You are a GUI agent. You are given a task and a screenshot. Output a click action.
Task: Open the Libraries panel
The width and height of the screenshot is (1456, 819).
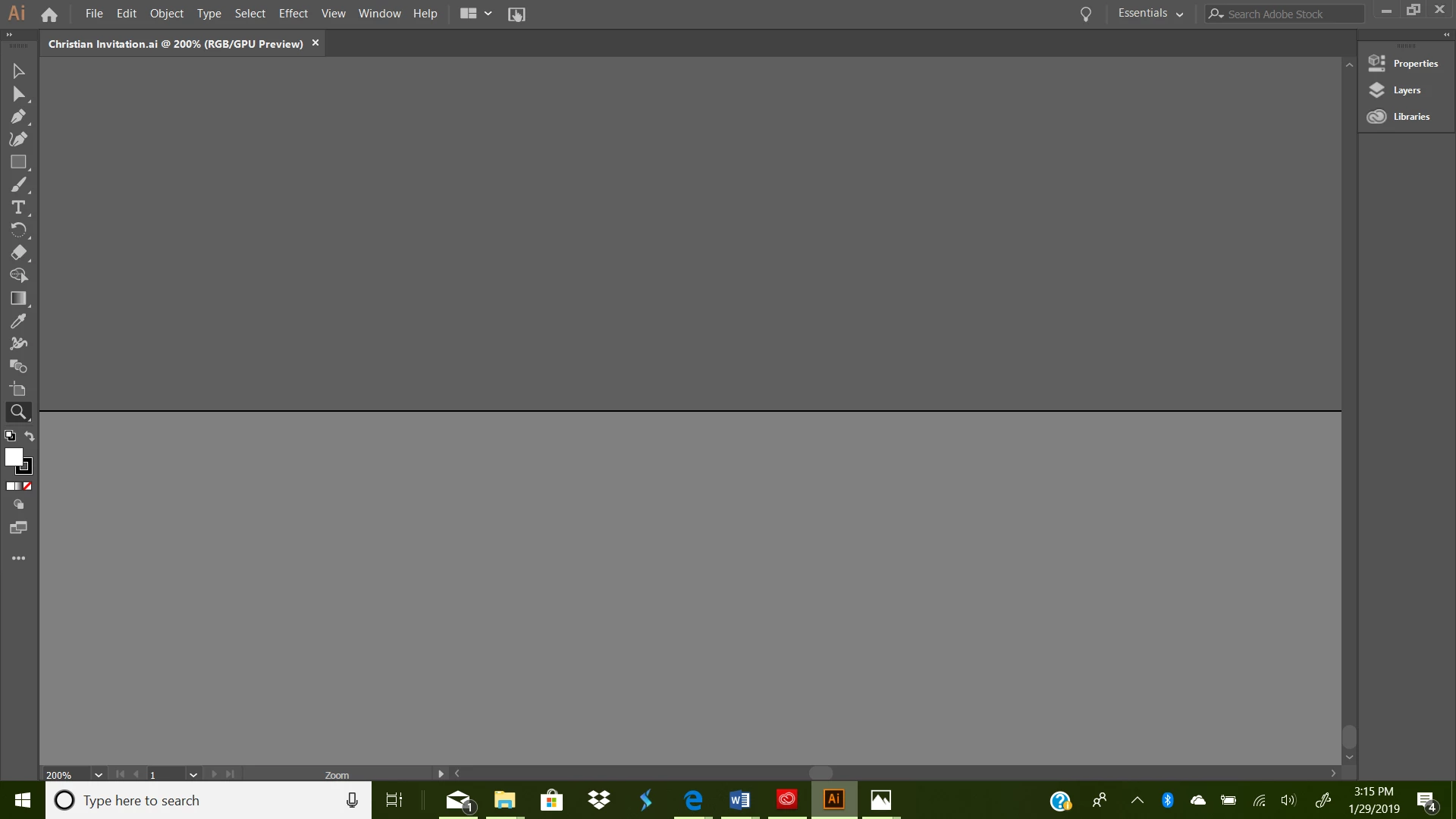[1410, 117]
